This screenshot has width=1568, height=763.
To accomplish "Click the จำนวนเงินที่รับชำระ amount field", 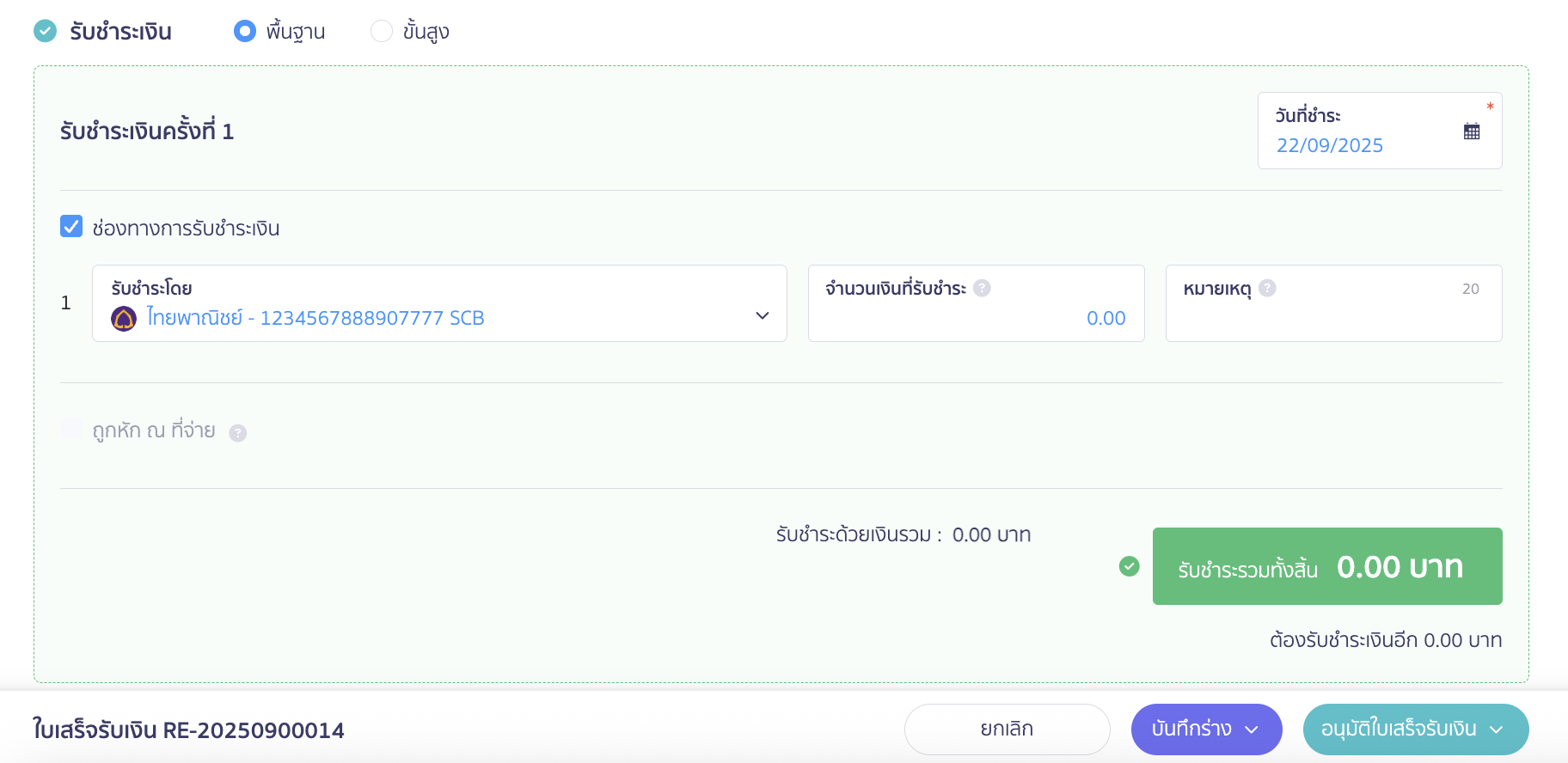I will click(x=976, y=318).
